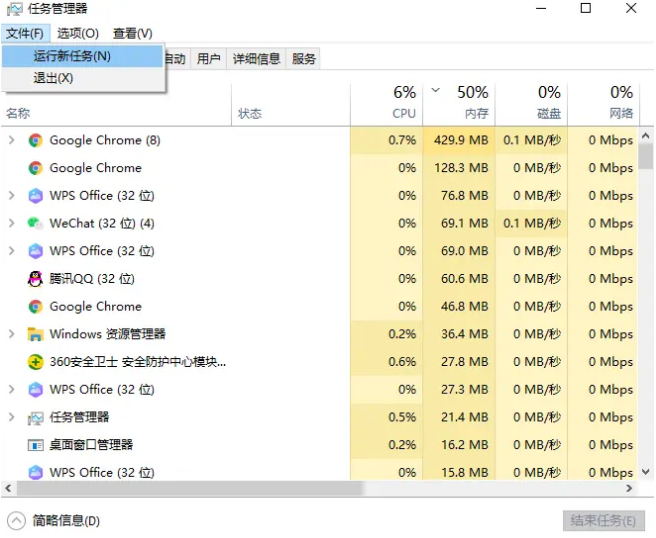Click the 桌面窗口管理器 process icon

tap(35, 445)
